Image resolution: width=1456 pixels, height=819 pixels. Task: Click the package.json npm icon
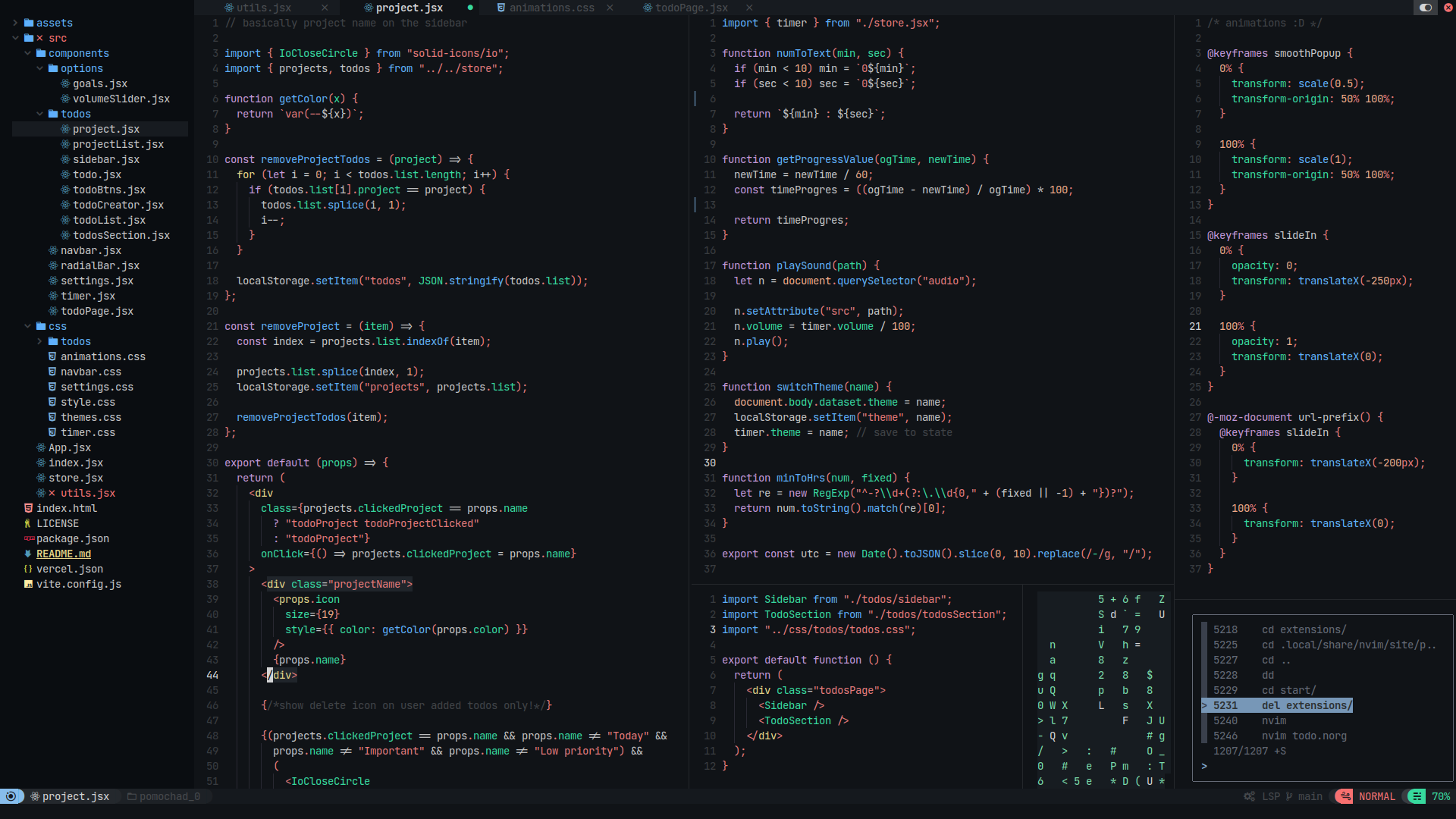pyautogui.click(x=29, y=538)
